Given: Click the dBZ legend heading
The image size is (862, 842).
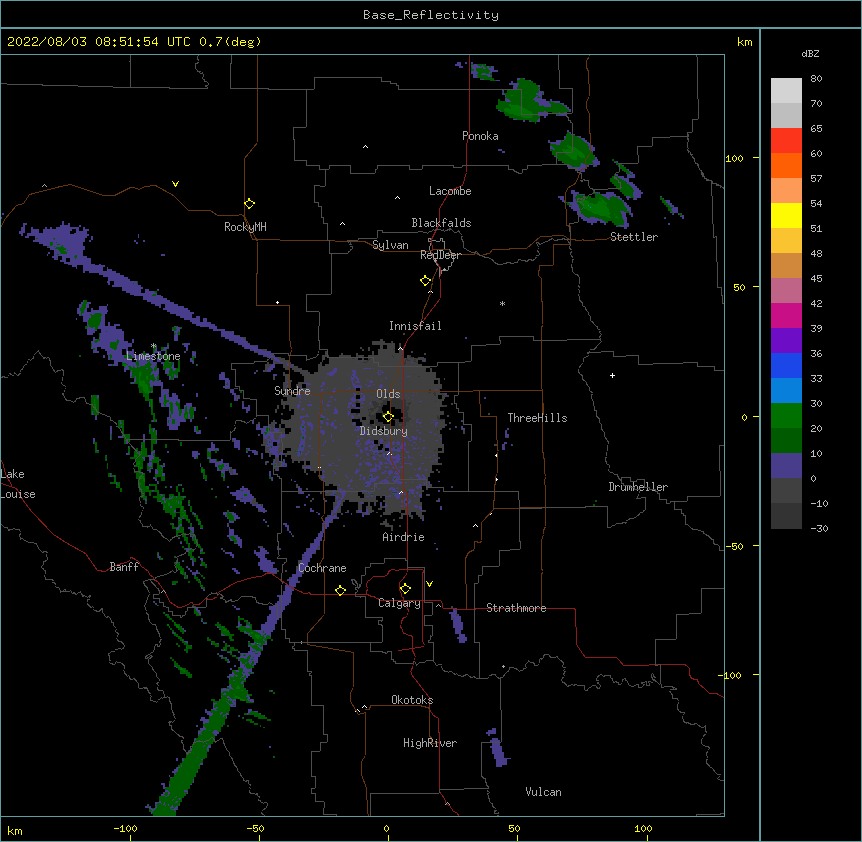Looking at the screenshot, I should tap(810, 53).
